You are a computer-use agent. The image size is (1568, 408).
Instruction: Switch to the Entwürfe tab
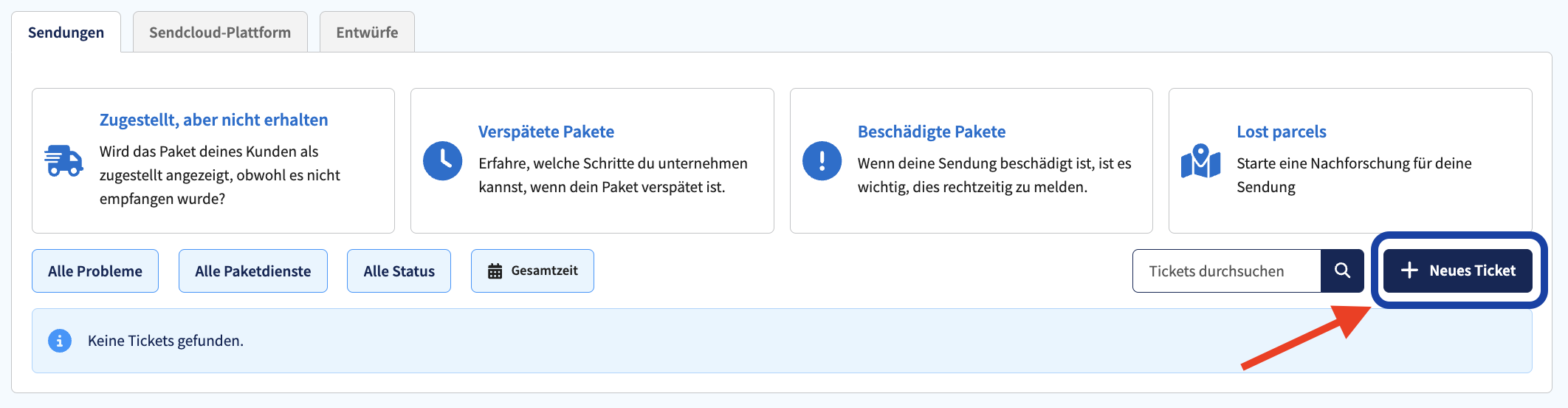(367, 32)
